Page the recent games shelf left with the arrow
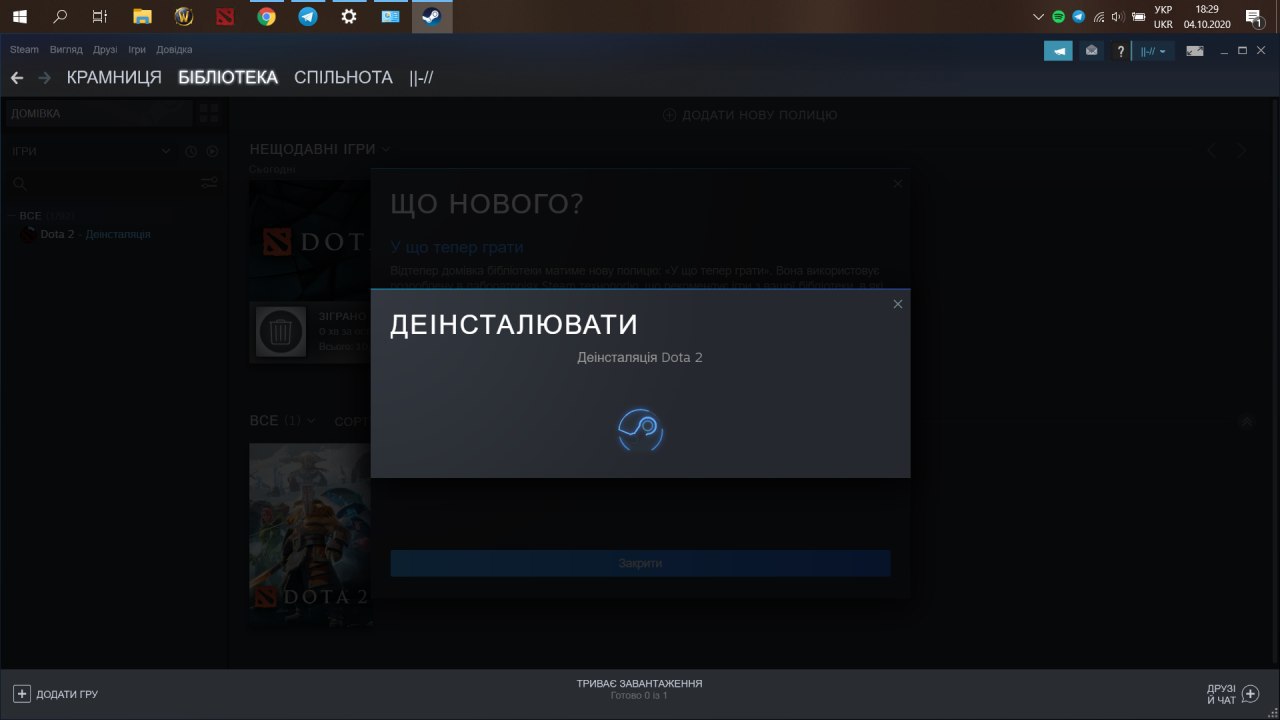1280x720 pixels. tap(1211, 150)
